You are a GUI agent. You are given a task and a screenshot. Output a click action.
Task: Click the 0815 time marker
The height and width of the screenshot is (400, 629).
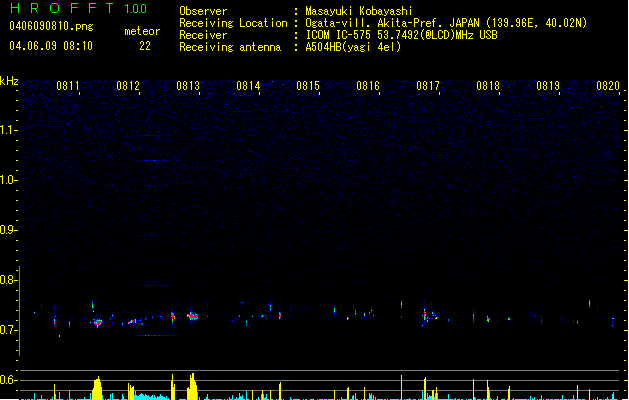[308, 86]
